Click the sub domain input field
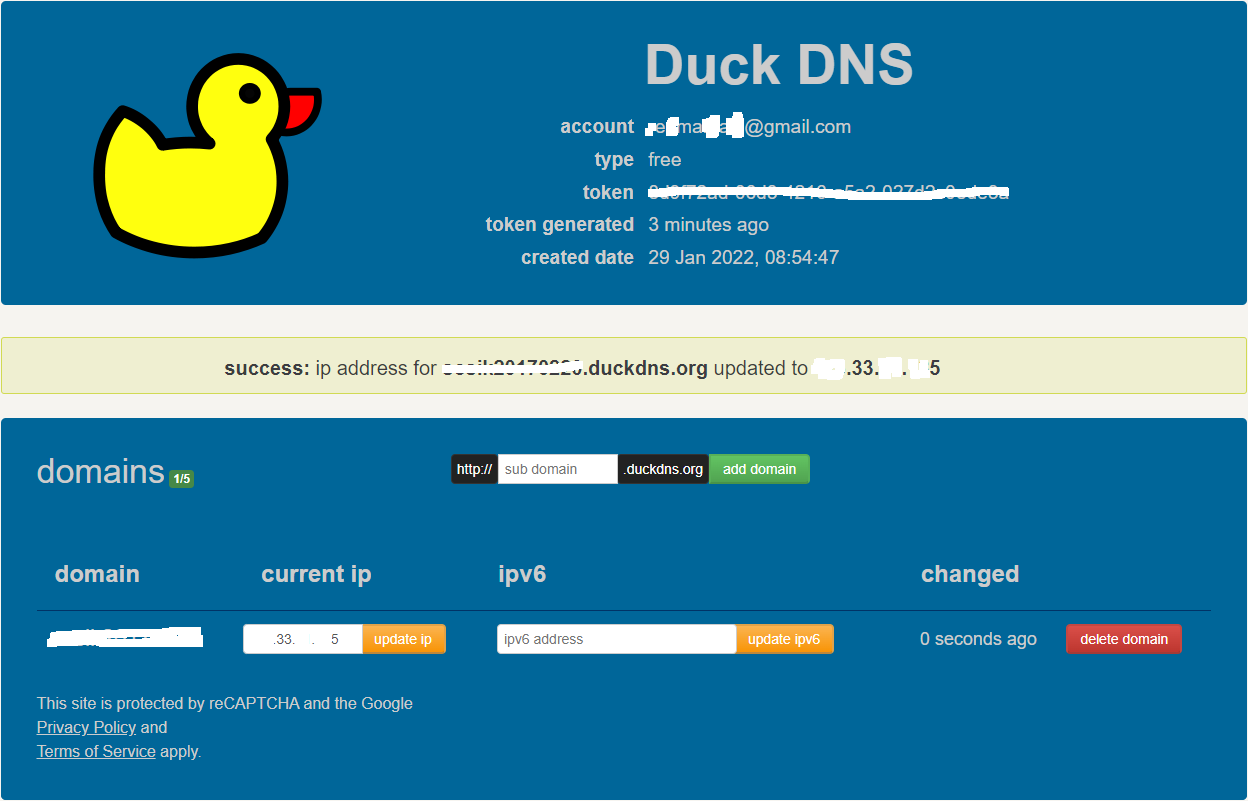The height and width of the screenshot is (801, 1248). [558, 469]
